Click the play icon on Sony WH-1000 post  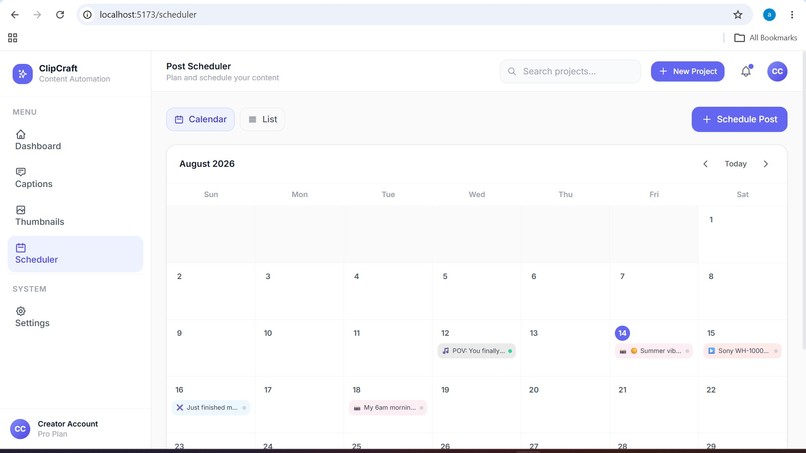pyautogui.click(x=711, y=351)
